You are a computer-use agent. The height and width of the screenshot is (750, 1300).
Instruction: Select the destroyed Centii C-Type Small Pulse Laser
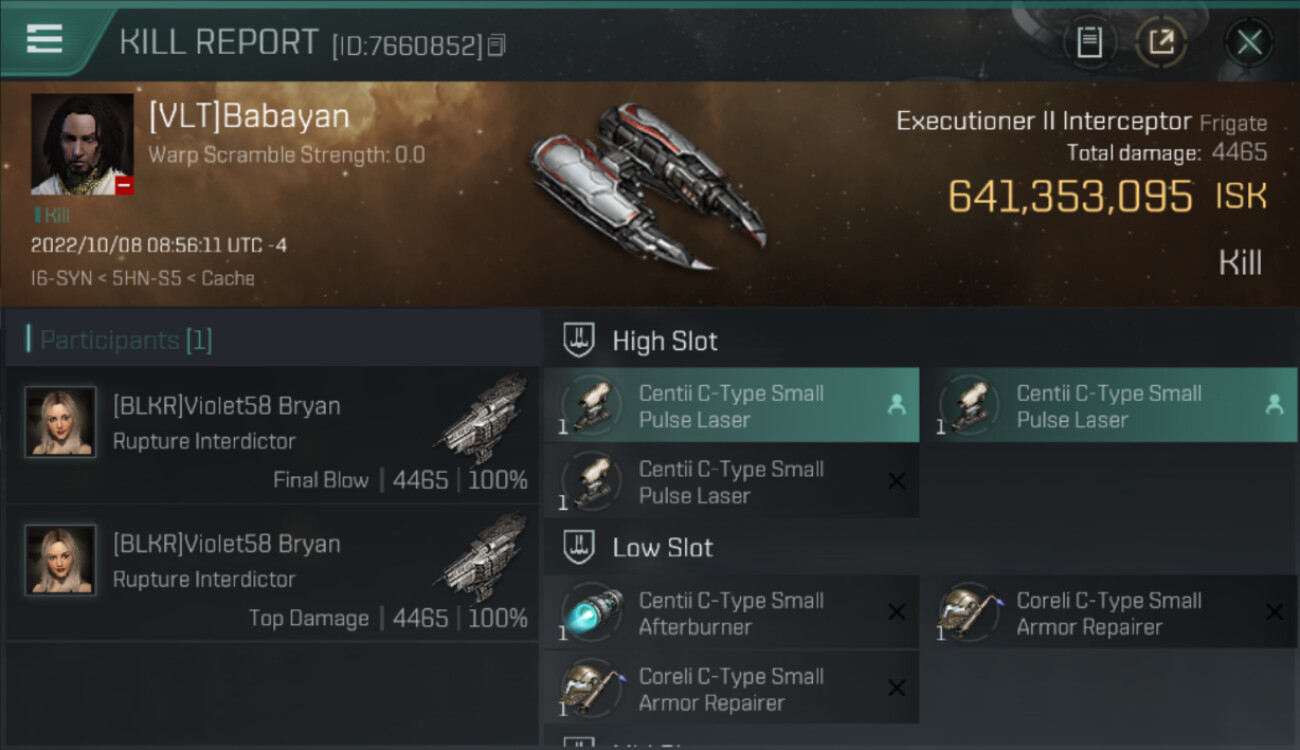[x=731, y=481]
